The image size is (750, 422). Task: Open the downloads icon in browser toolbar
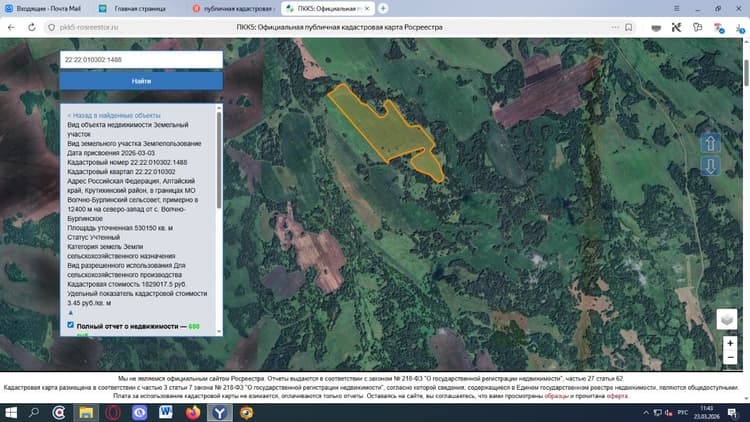(740, 28)
